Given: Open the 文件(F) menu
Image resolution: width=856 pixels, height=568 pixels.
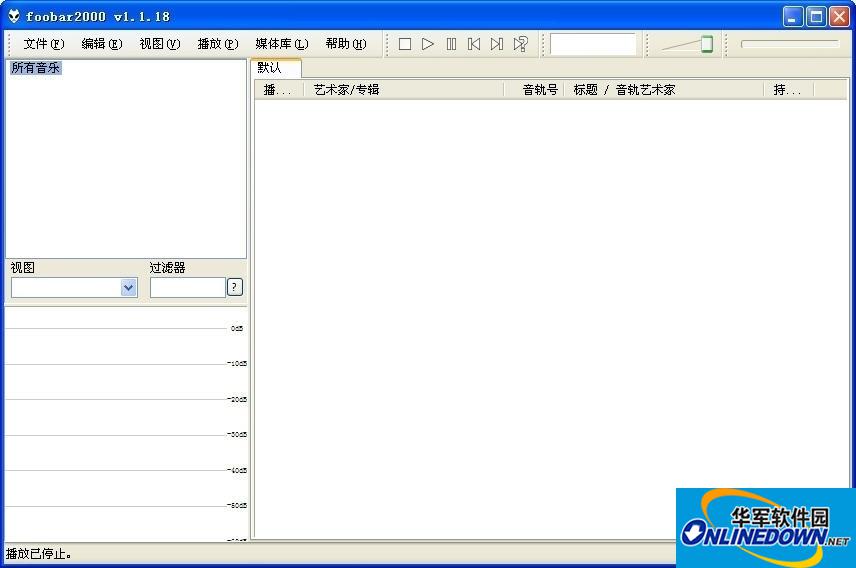Looking at the screenshot, I should 44,44.
